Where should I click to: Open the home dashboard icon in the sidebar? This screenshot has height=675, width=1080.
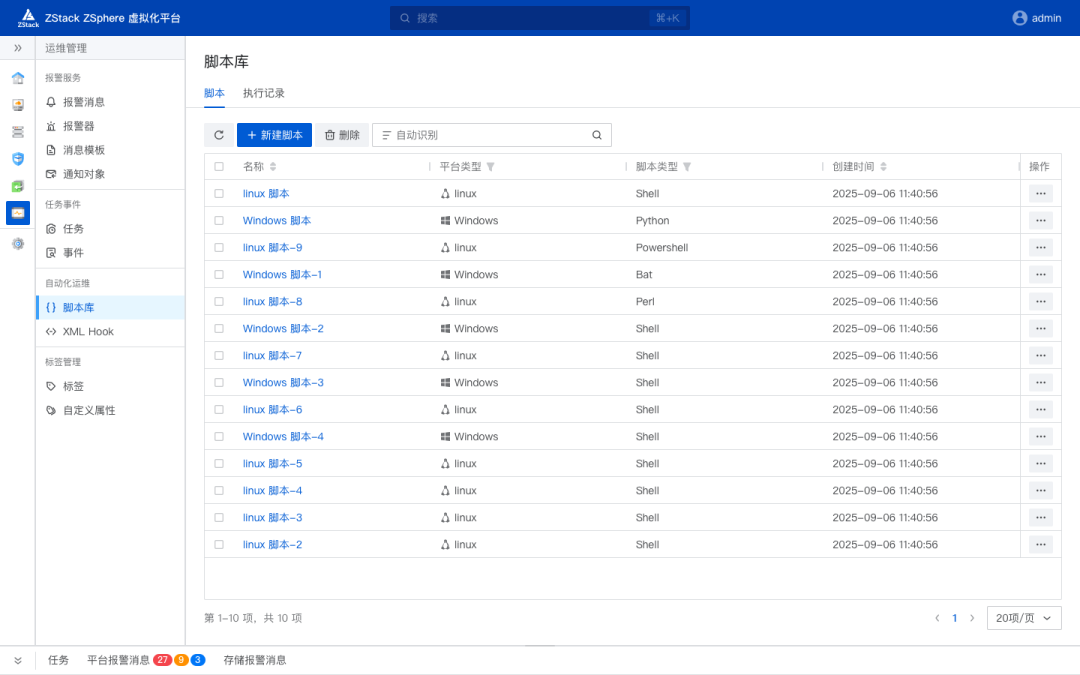tap(18, 77)
